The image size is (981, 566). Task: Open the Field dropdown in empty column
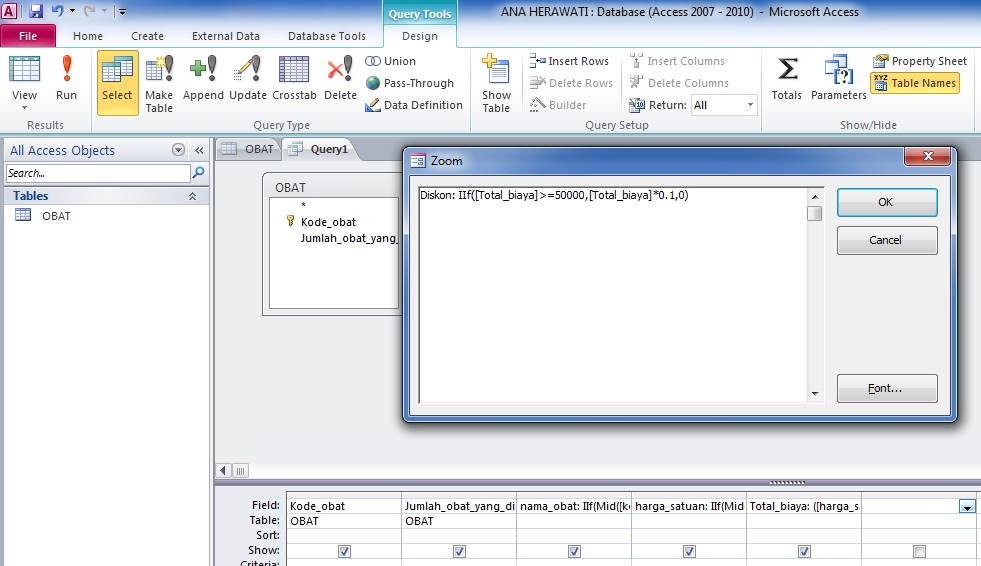coord(967,506)
